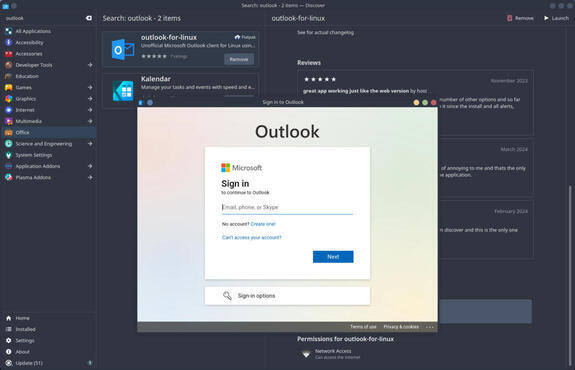
Task: Launch outlook-for-linux from the header
Action: (x=556, y=18)
